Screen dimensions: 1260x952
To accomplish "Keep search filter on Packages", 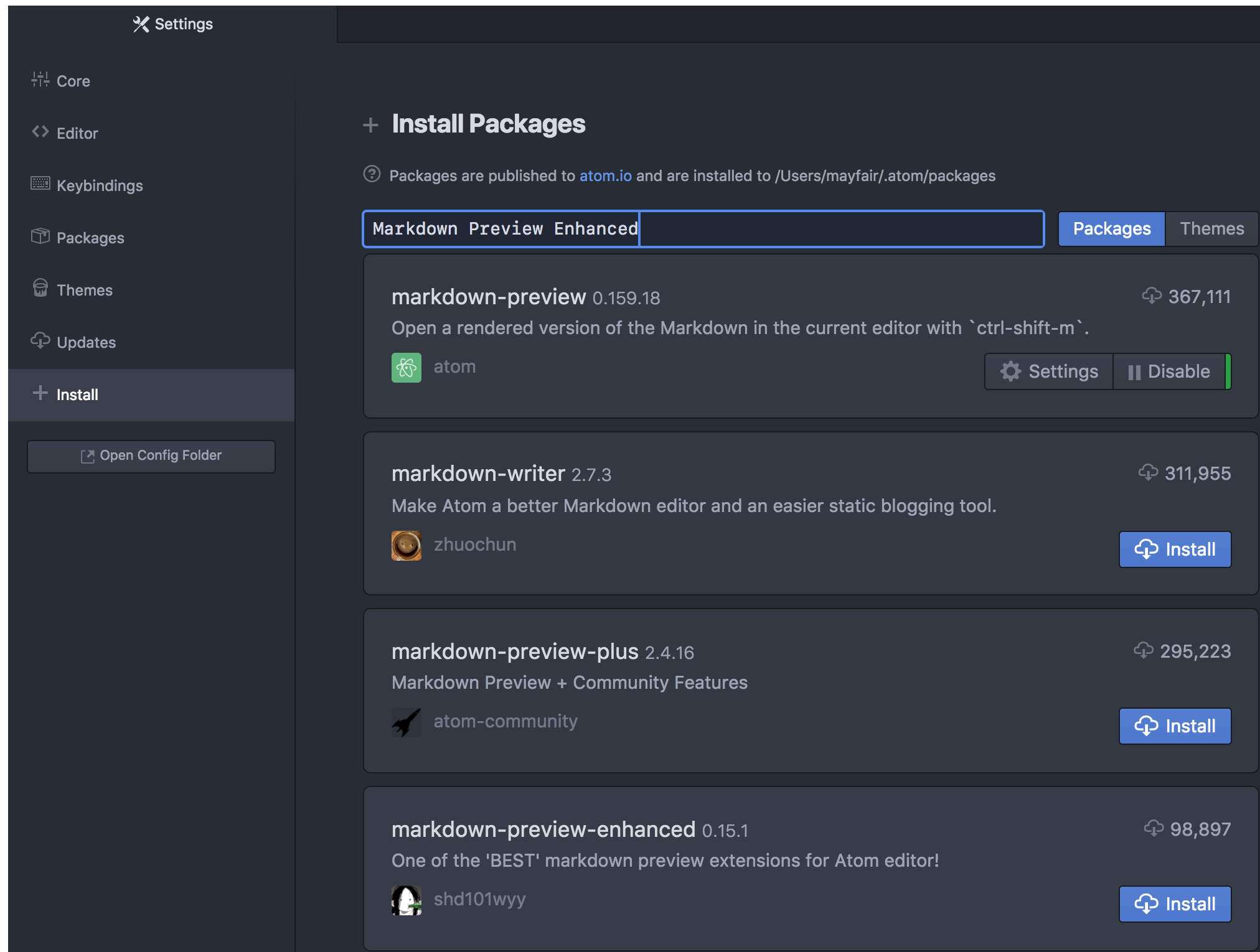I will pyautogui.click(x=1111, y=228).
